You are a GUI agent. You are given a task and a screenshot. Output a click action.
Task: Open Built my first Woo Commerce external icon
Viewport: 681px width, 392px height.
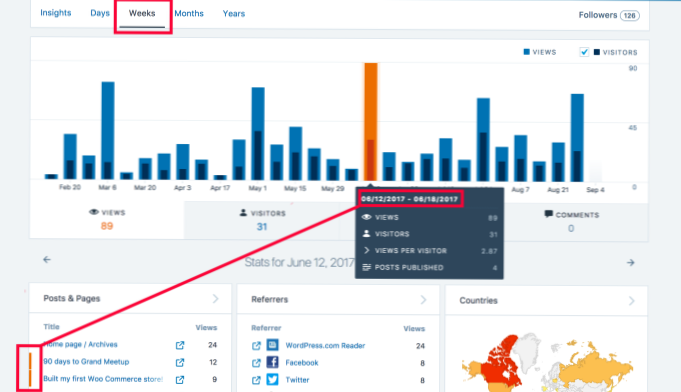pos(180,380)
